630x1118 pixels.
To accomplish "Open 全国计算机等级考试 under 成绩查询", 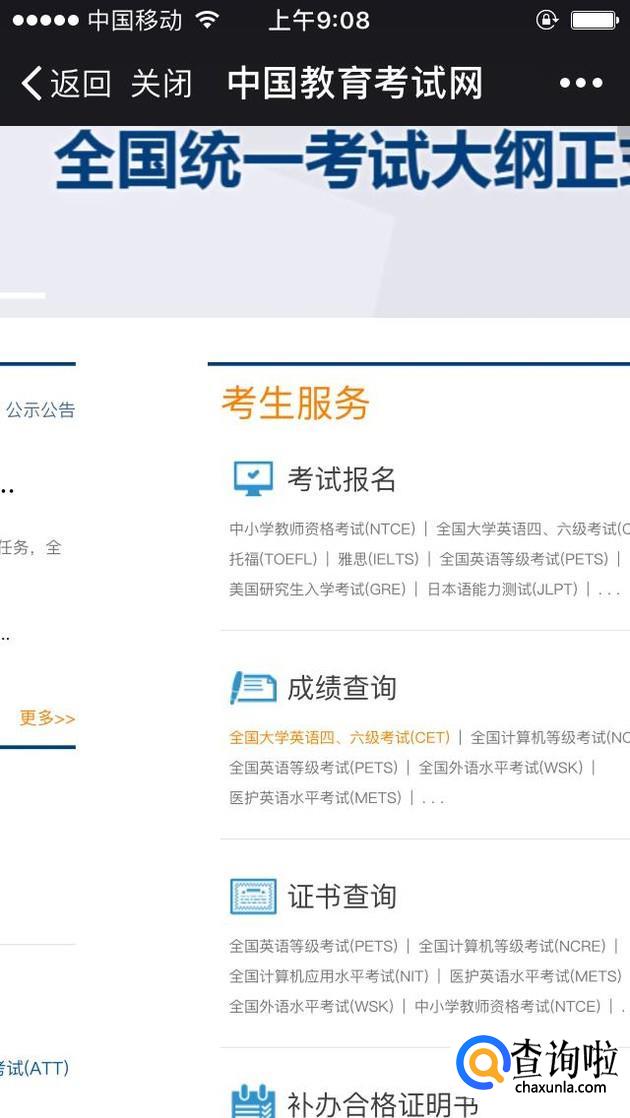I will click(549, 737).
